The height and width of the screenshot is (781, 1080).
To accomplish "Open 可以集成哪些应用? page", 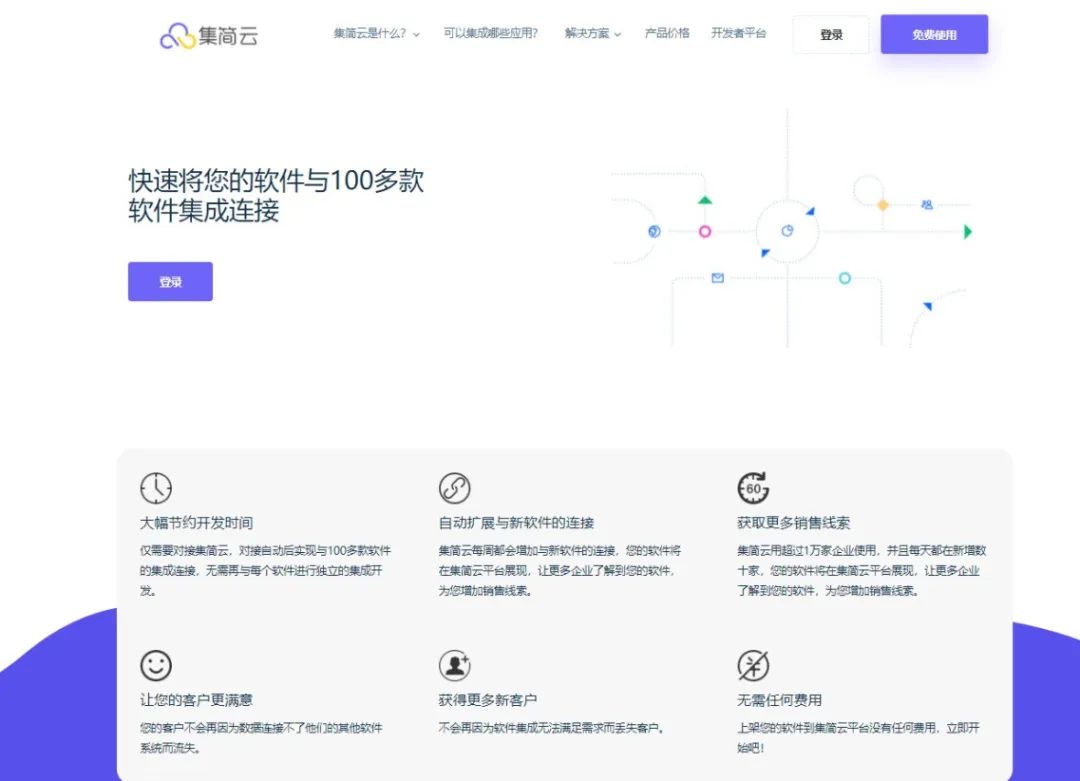I will pos(491,33).
